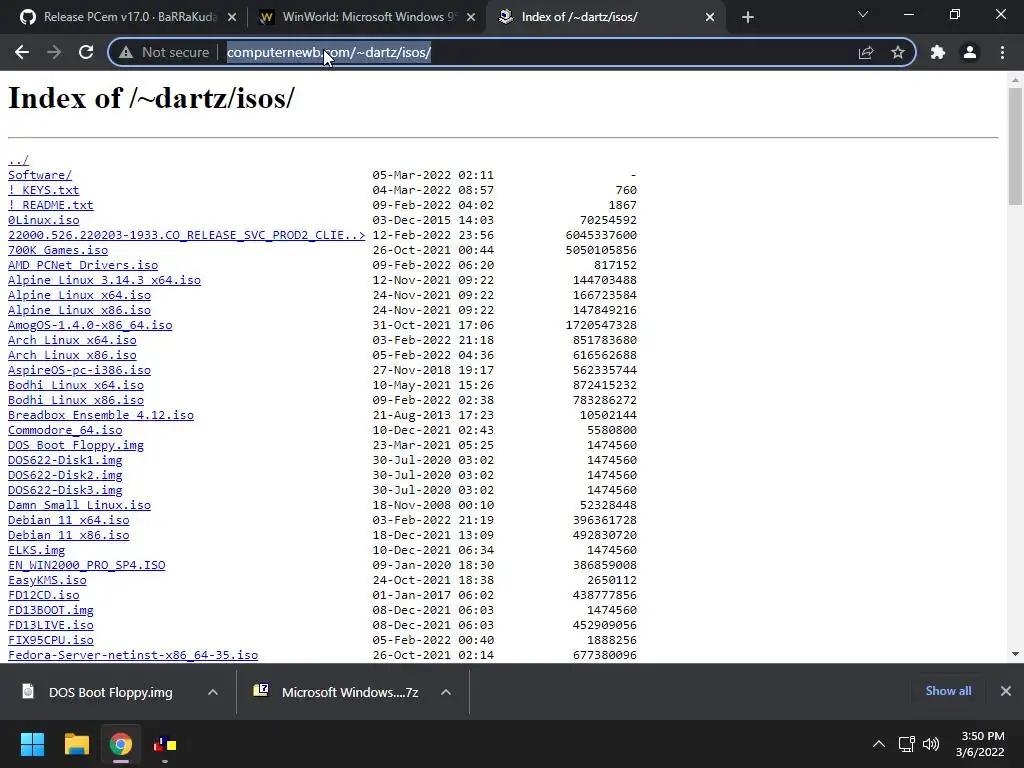Screen dimensions: 1024x768
Task: Download EasyKMS.iso
Action: coord(47,581)
